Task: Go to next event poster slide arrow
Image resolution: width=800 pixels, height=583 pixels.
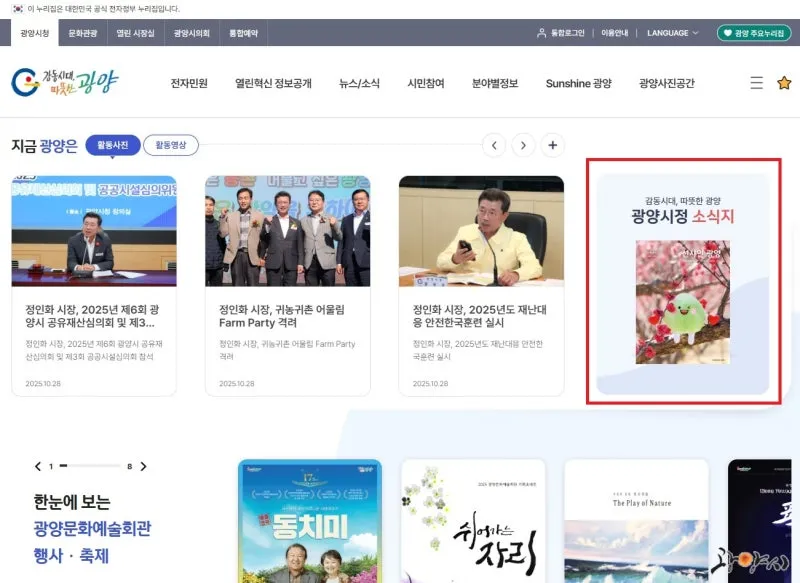Action: click(x=143, y=467)
